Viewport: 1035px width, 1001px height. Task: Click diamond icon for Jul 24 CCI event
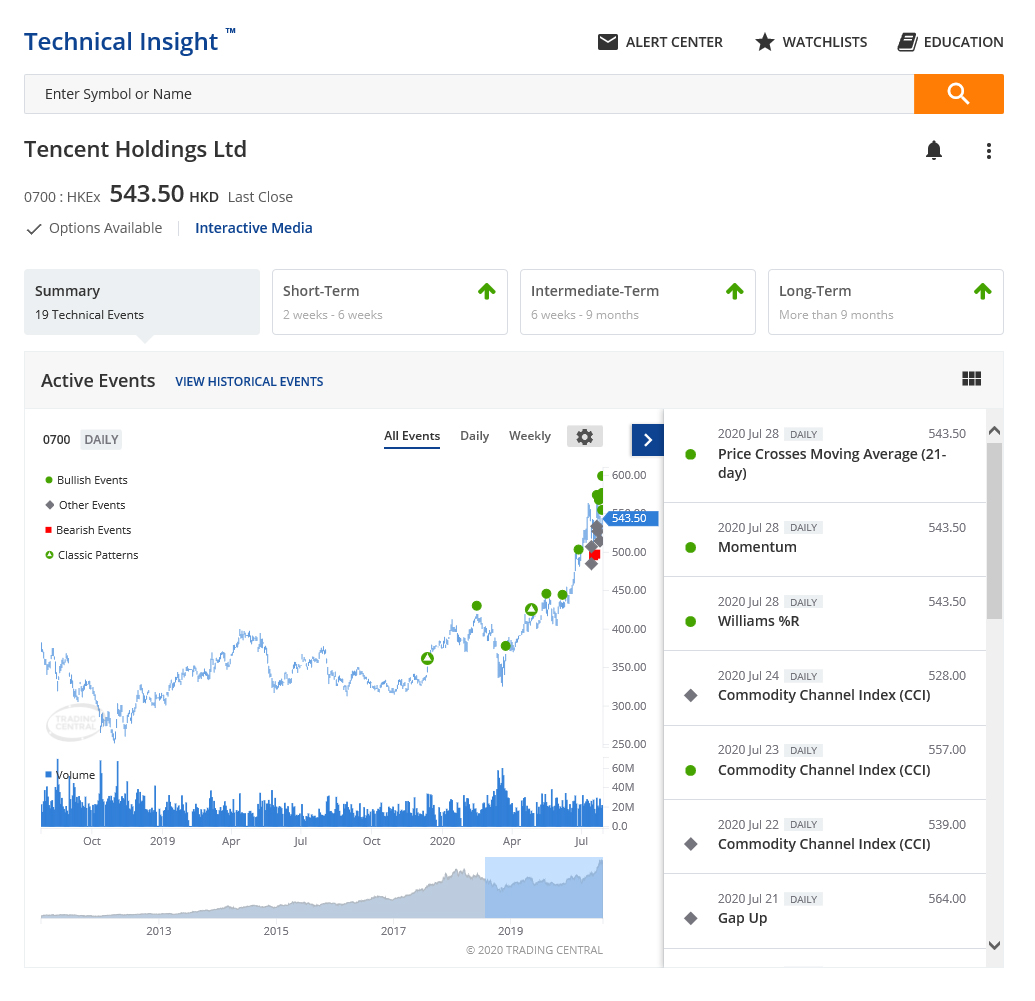[x=690, y=695]
